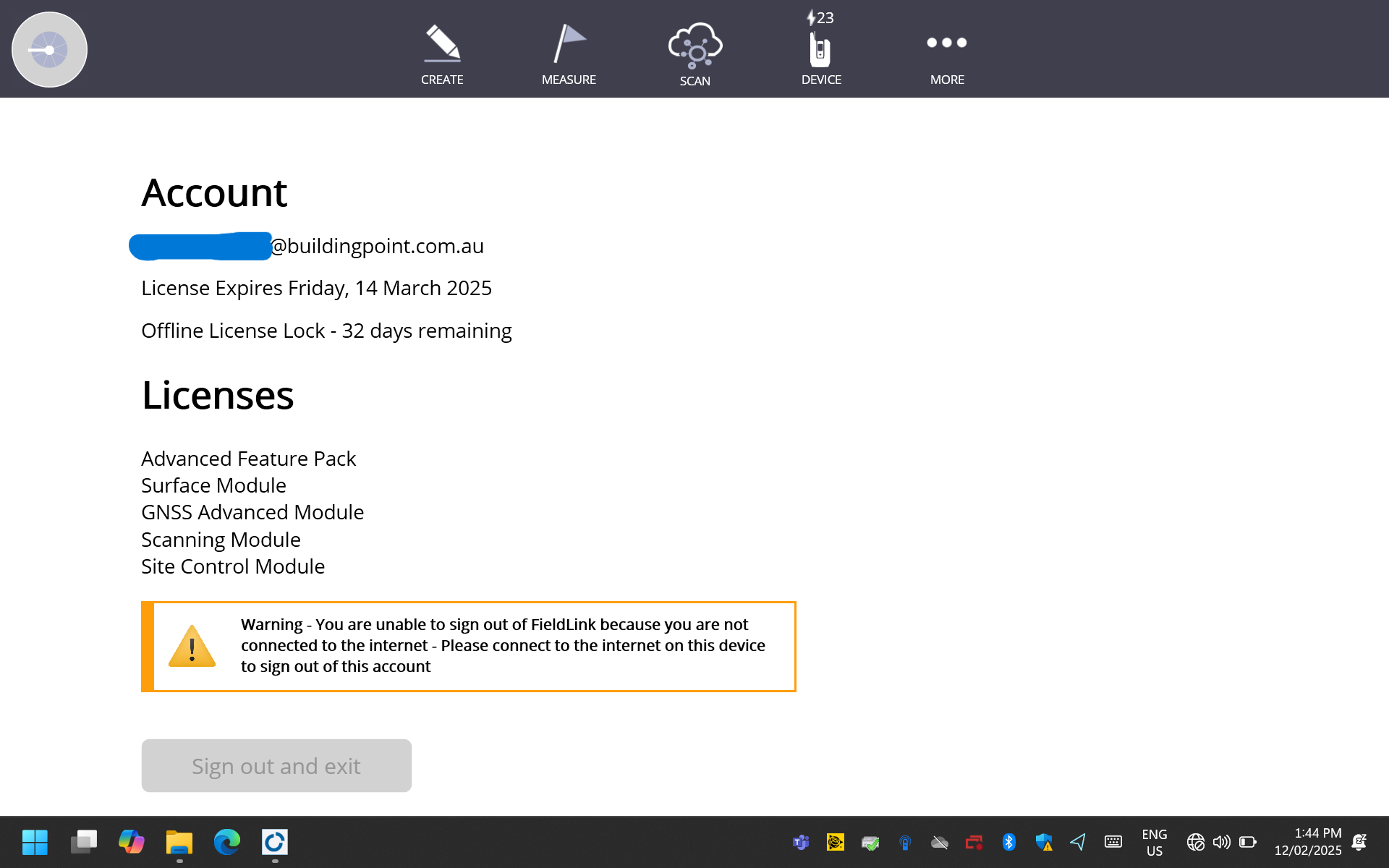Open the Bluetooth tray icon

[x=1008, y=842]
